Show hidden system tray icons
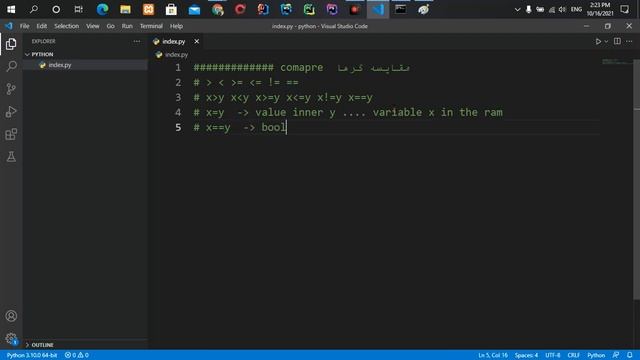Screen dimensions: 640x360 pos(517,9)
